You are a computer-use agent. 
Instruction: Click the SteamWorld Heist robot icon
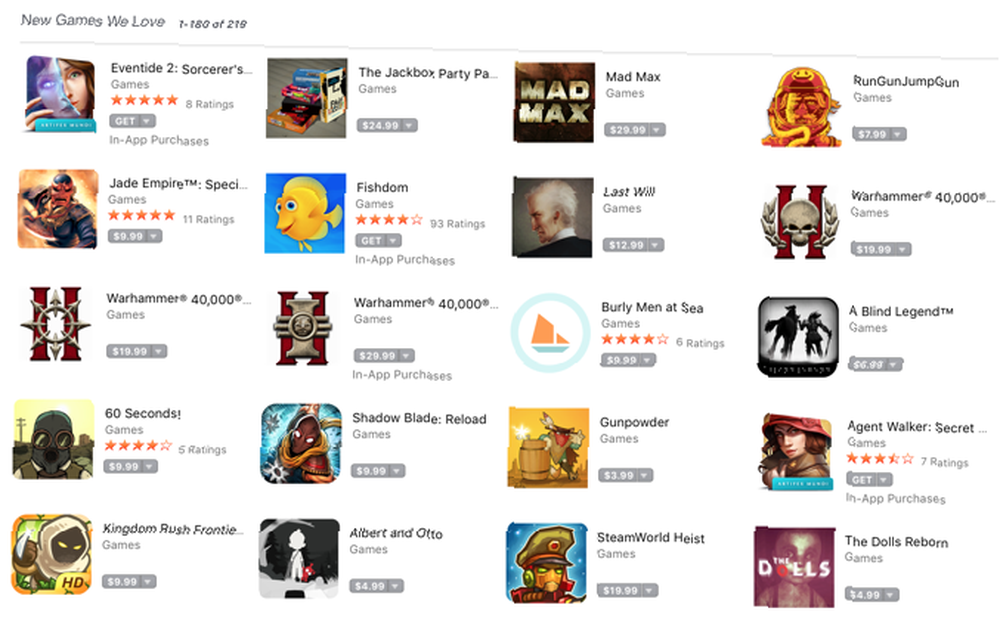pos(547,563)
